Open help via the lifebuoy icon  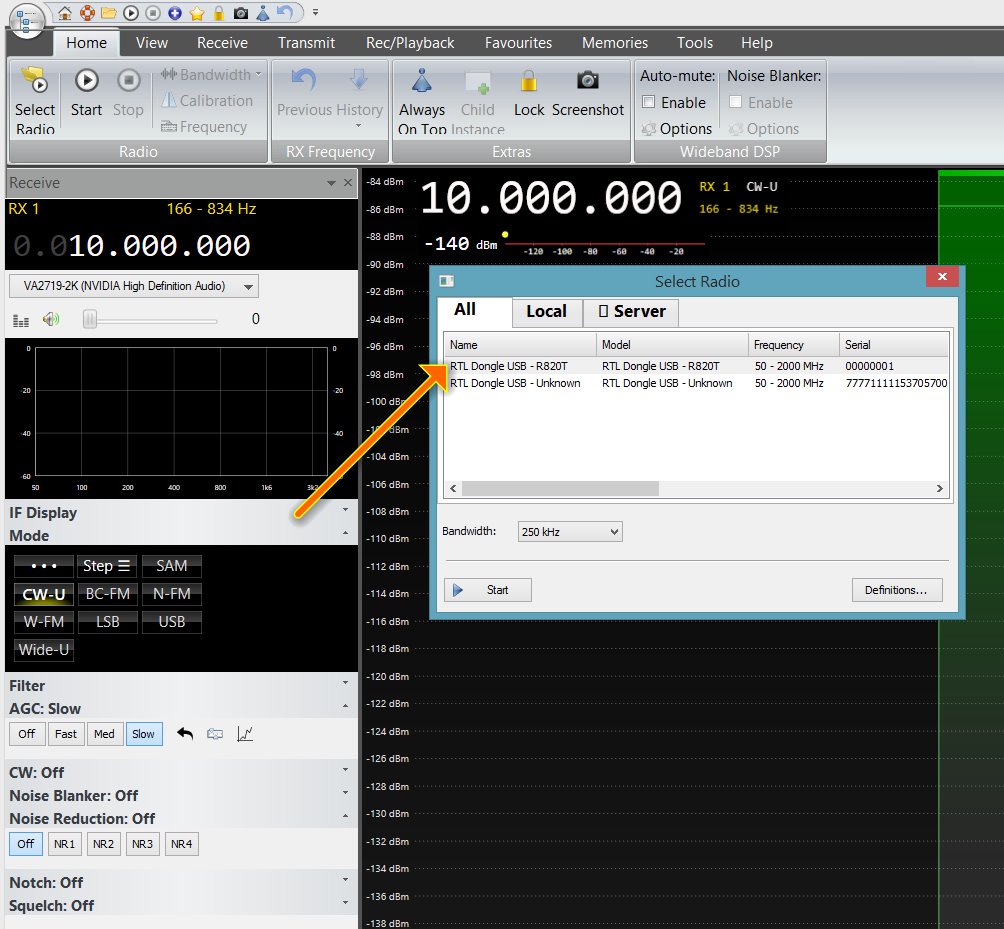coord(86,13)
